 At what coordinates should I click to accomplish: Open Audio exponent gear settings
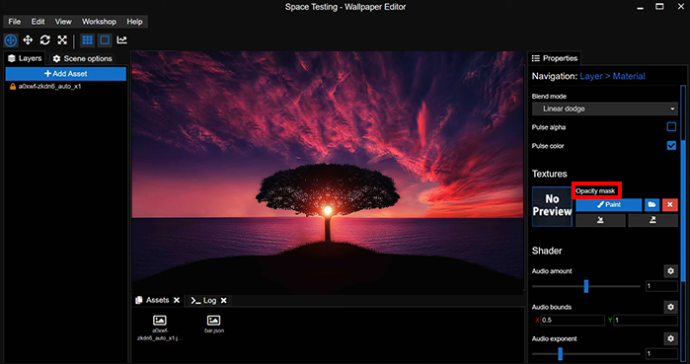point(671,338)
